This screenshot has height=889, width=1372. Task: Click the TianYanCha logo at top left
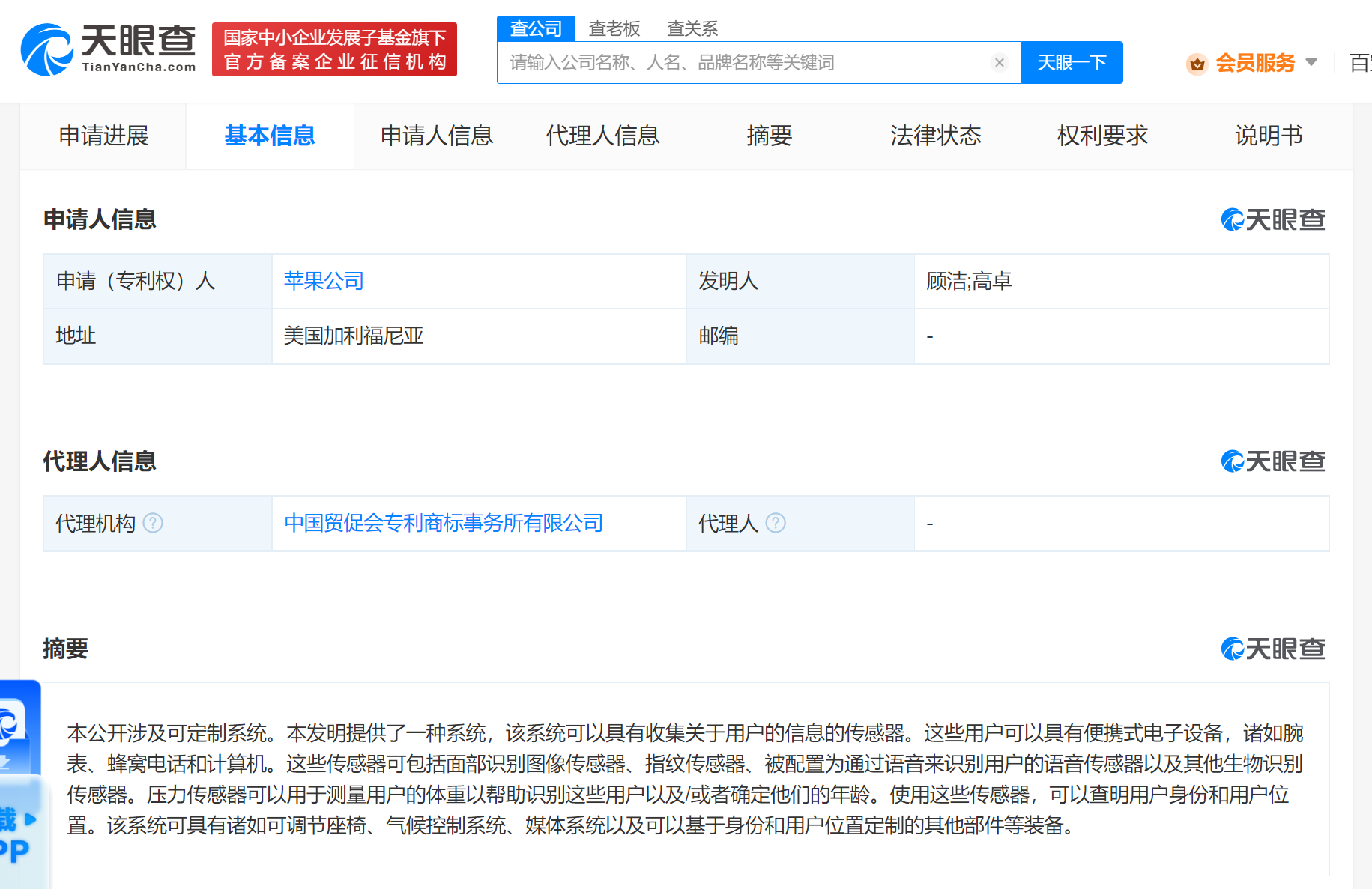109,49
